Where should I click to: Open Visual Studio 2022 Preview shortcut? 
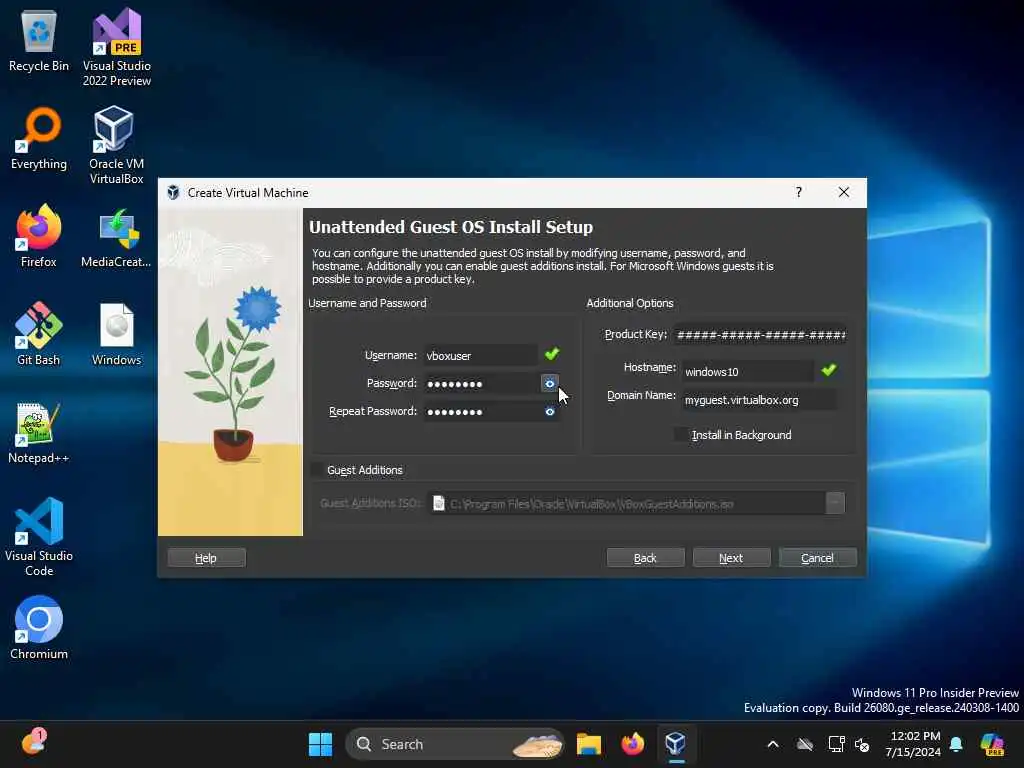[116, 47]
